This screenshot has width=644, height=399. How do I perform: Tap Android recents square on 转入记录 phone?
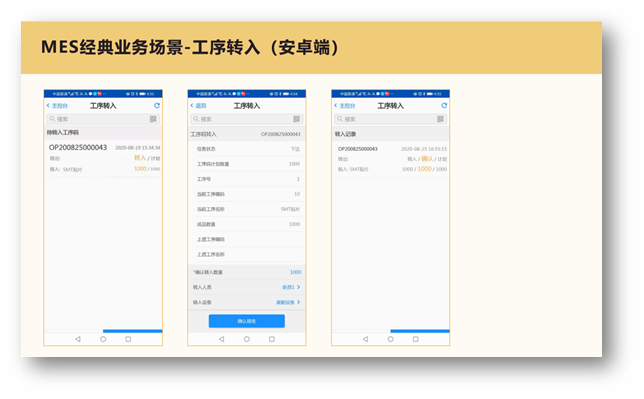pyautogui.click(x=416, y=339)
